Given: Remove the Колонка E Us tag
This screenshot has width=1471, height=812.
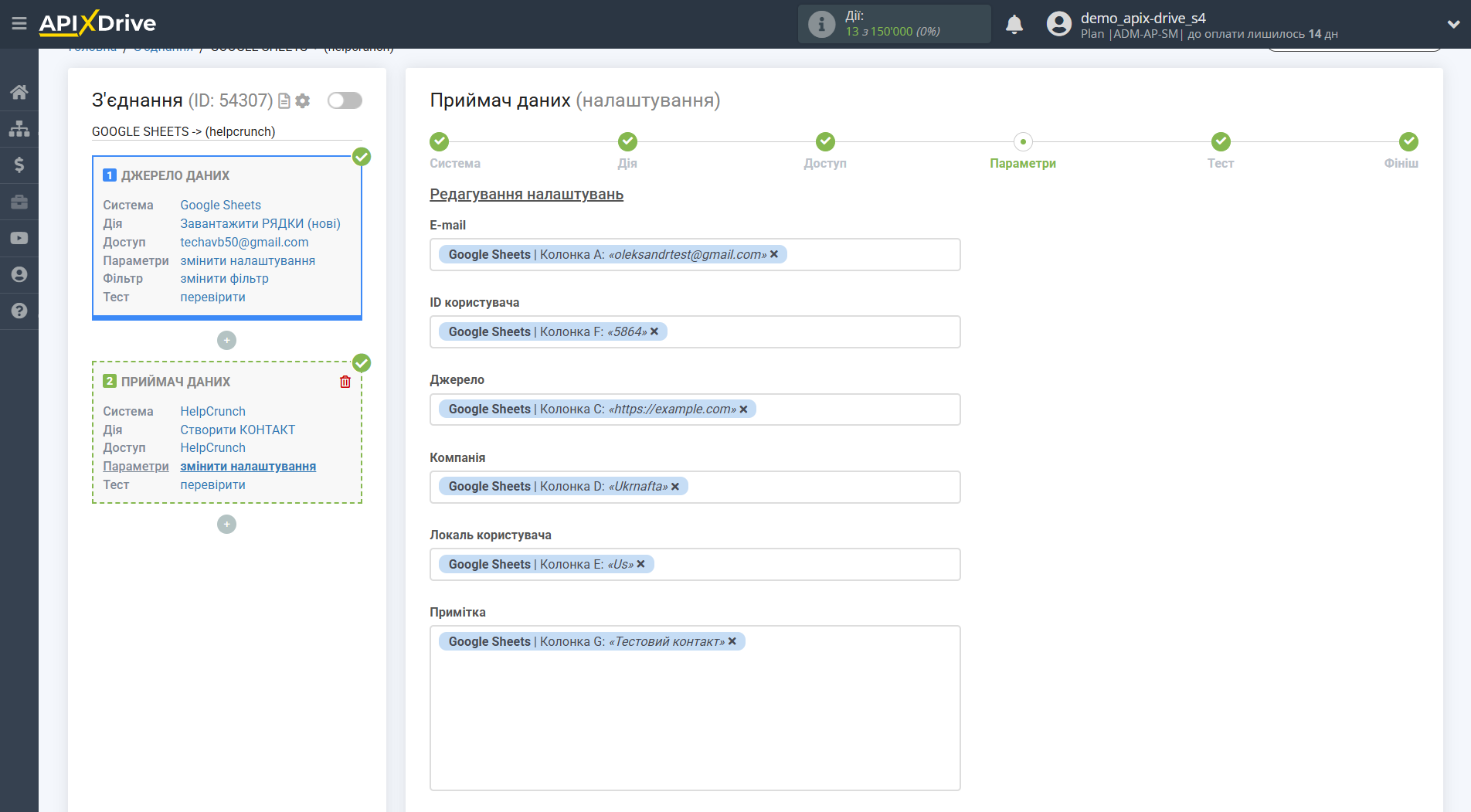Looking at the screenshot, I should 641,564.
